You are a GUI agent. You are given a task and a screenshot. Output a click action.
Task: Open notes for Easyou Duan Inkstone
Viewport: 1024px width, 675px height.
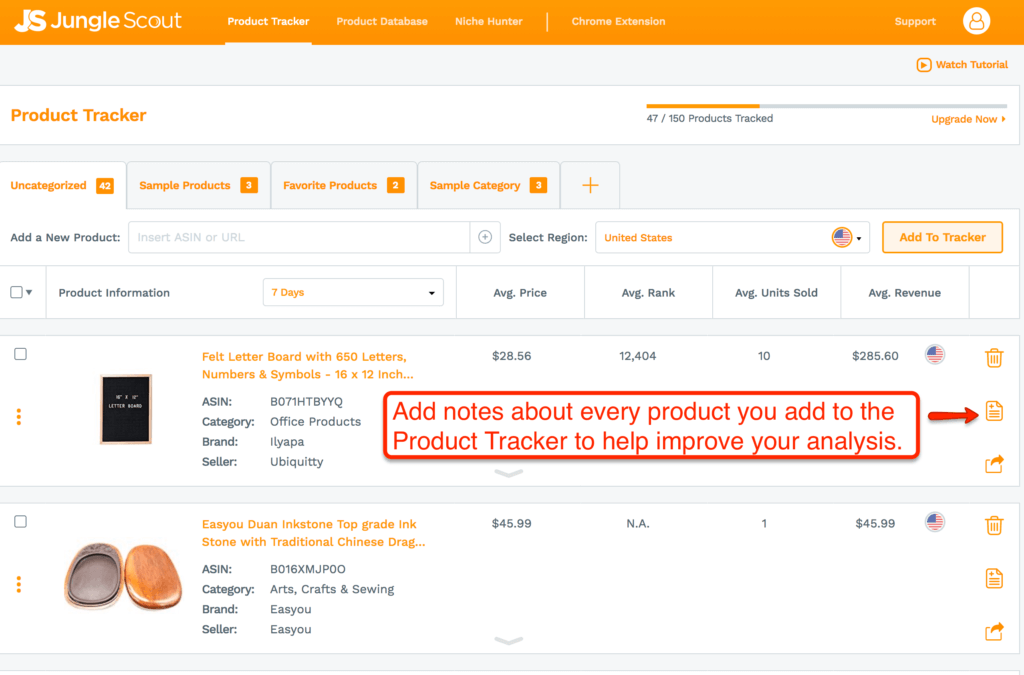[x=994, y=578]
